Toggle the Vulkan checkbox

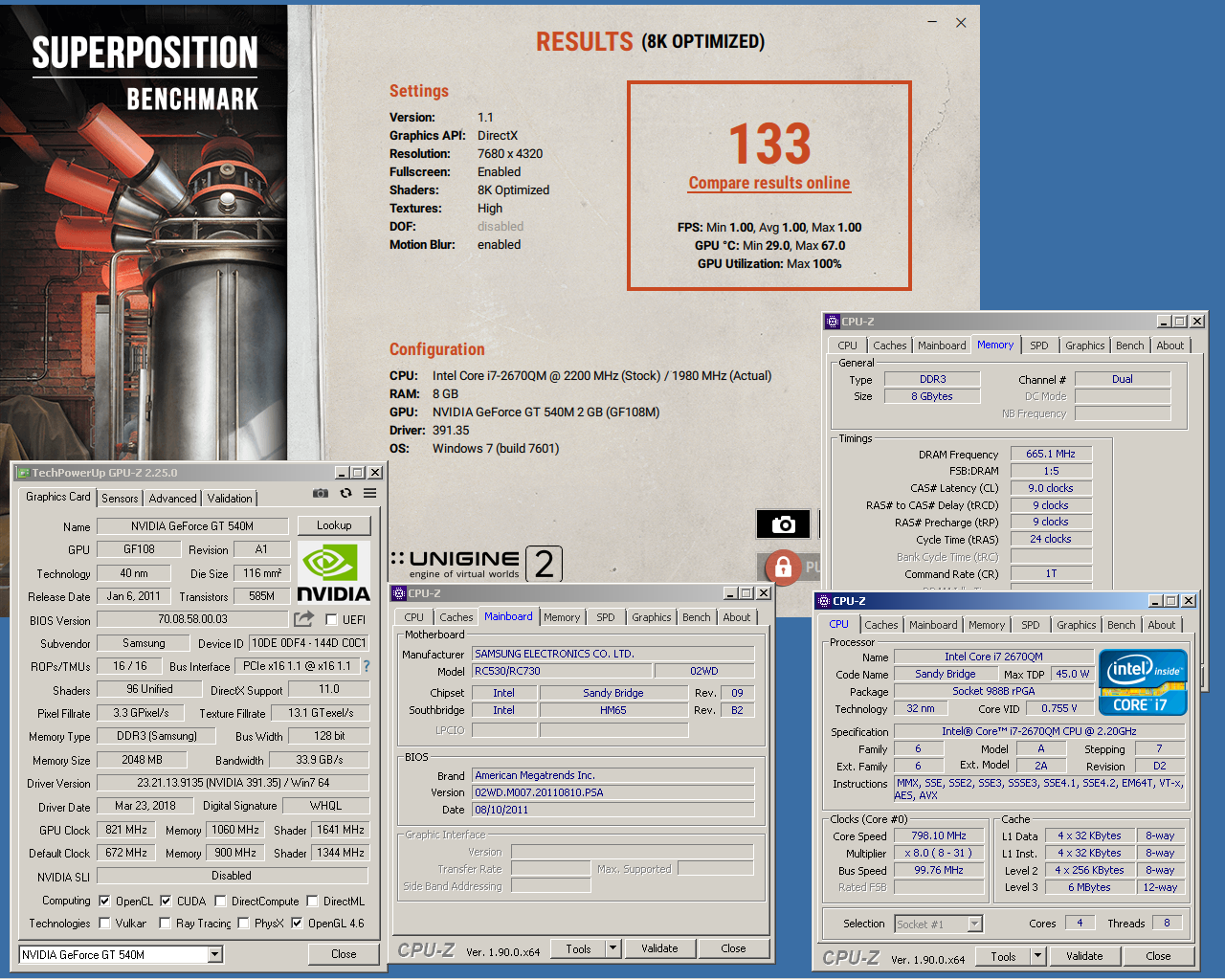point(105,924)
